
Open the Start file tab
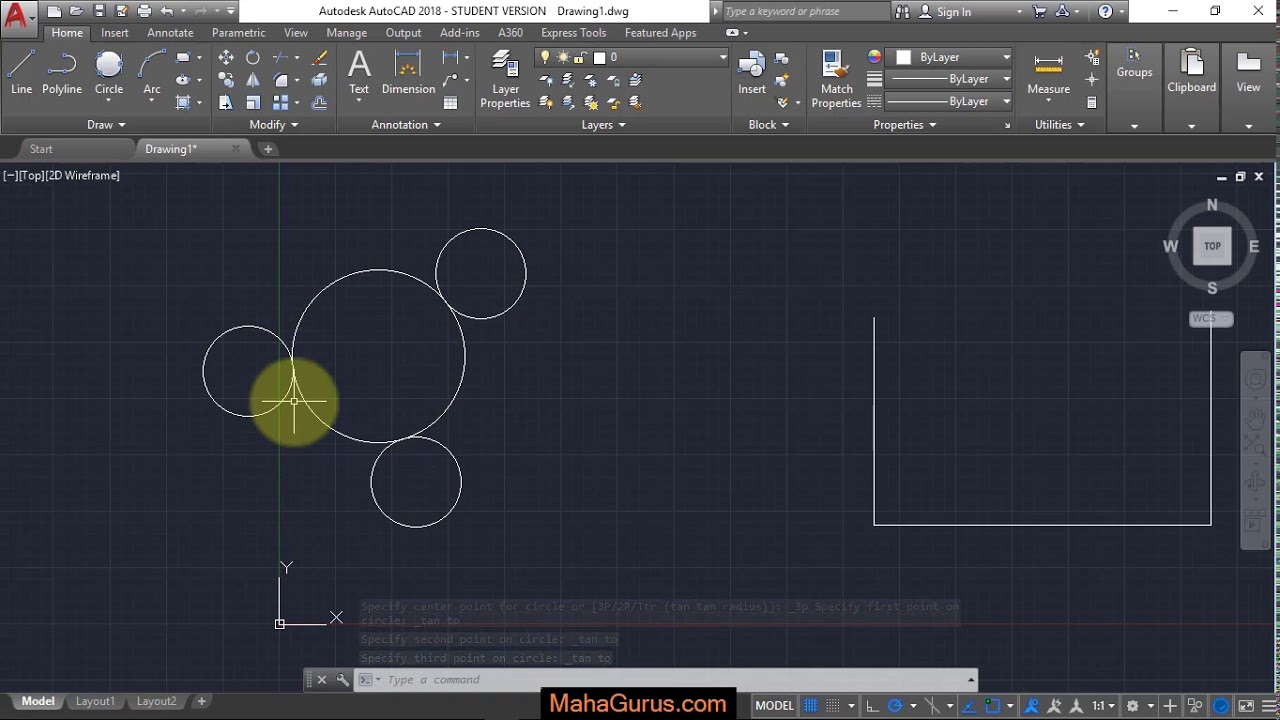(41, 149)
